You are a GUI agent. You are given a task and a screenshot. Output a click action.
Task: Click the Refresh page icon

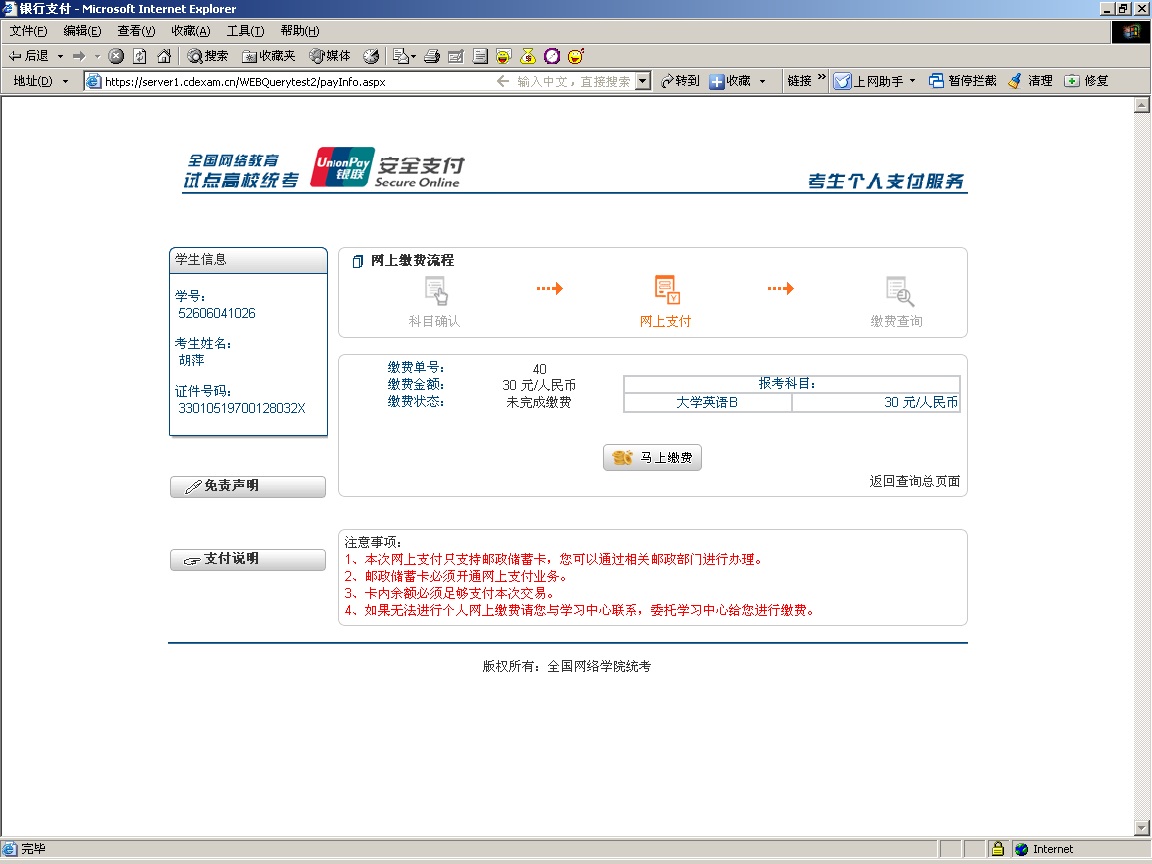point(140,56)
